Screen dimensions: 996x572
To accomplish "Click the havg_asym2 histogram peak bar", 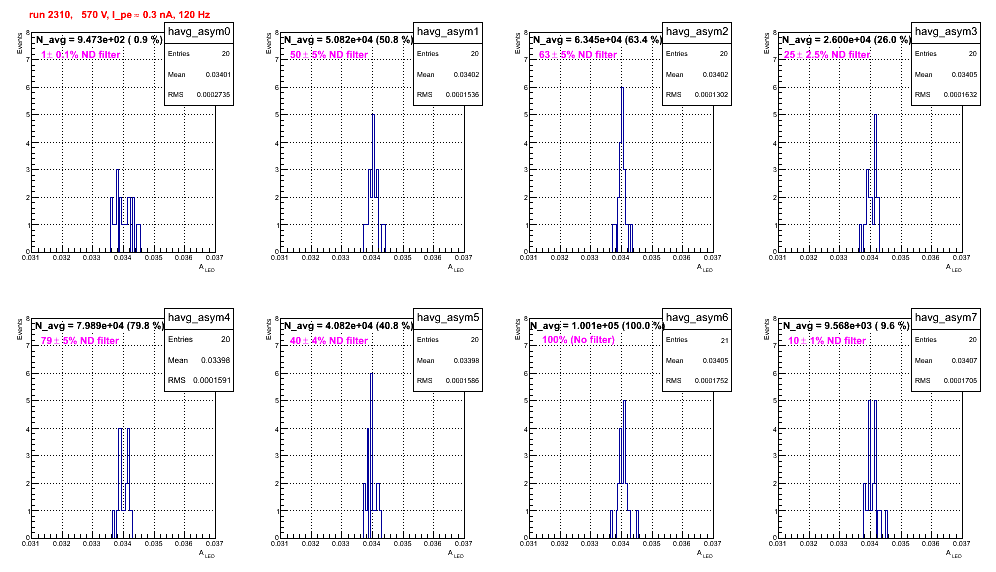I will click(x=622, y=170).
